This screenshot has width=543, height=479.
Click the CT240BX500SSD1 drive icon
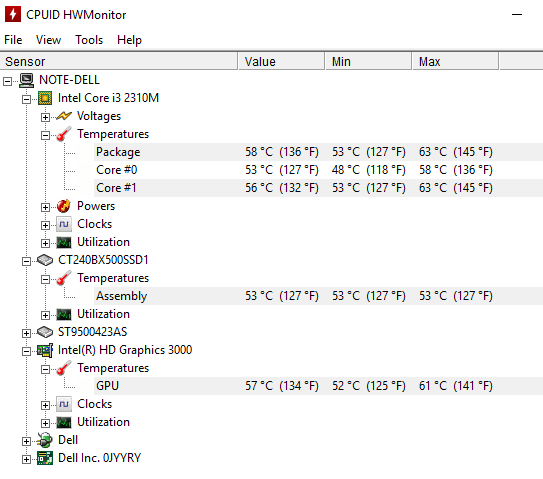coord(45,260)
